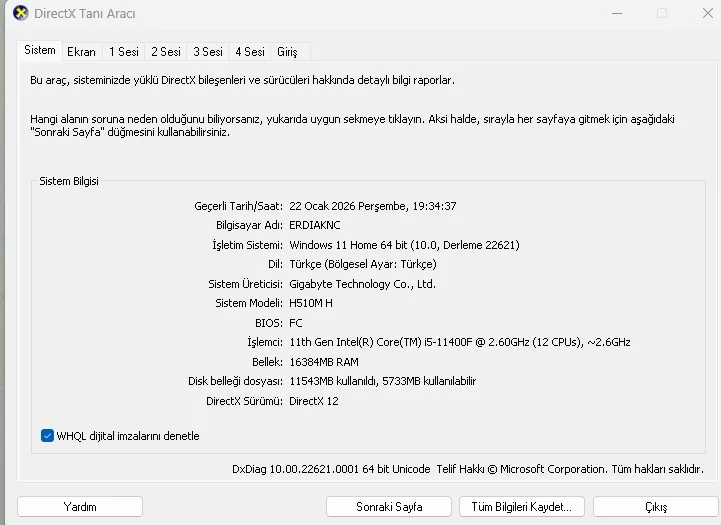Image resolution: width=721 pixels, height=525 pixels.
Task: Click the disabled maximize window button
Action: click(x=662, y=13)
